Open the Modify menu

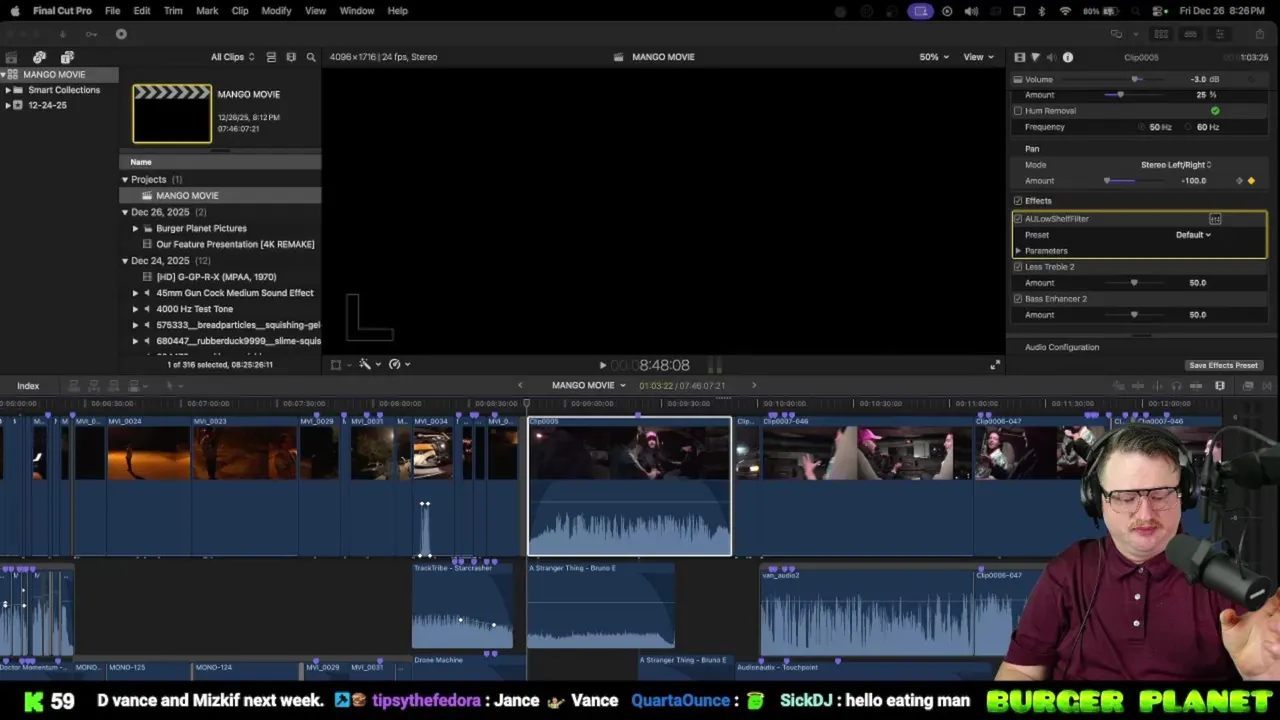276,11
